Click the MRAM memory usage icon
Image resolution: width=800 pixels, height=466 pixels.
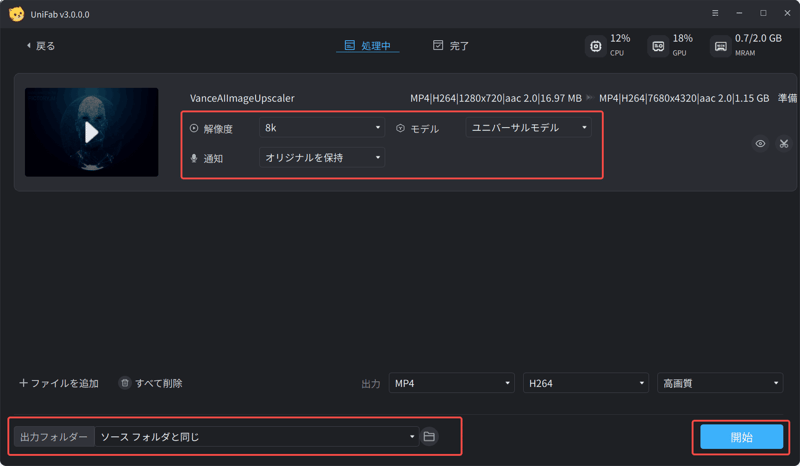point(720,46)
